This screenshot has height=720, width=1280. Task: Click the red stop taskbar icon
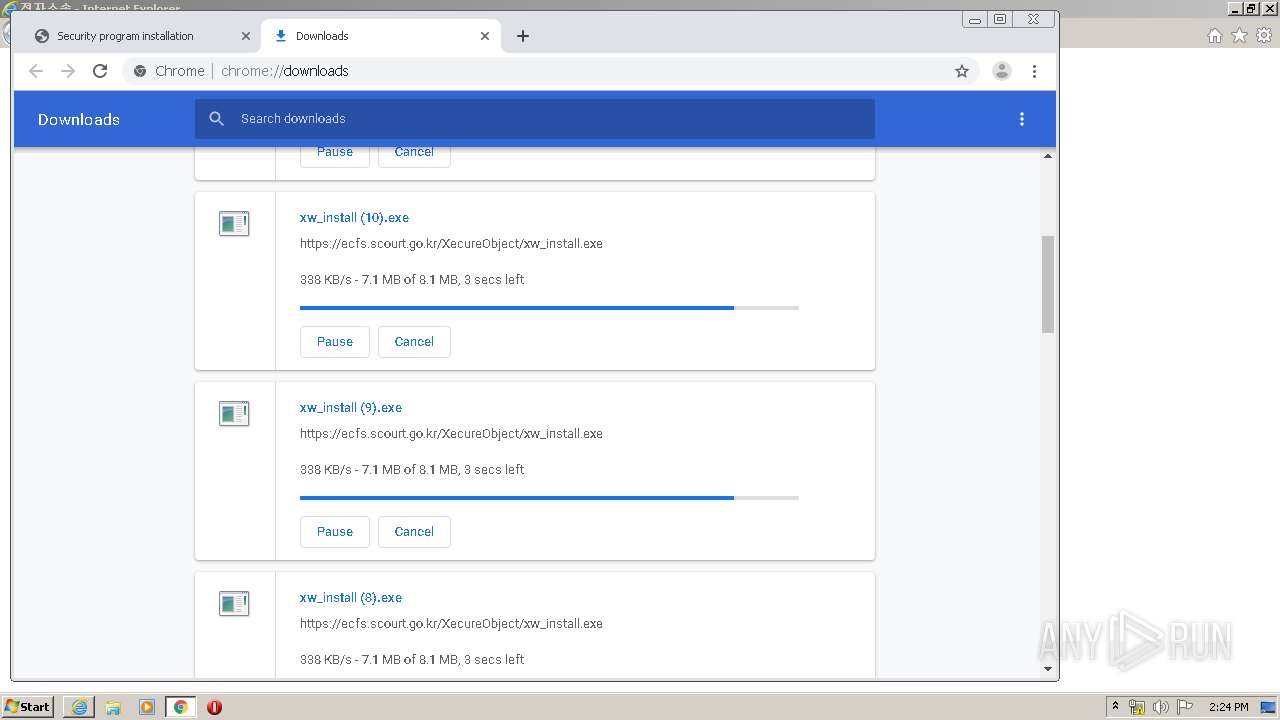pyautogui.click(x=214, y=707)
